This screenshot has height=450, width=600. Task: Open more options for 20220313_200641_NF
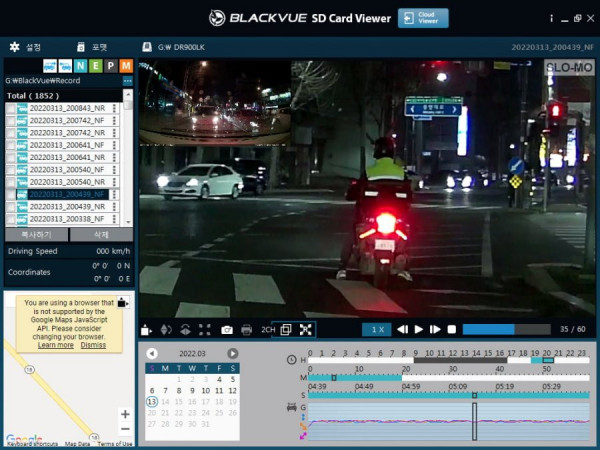[x=114, y=145]
